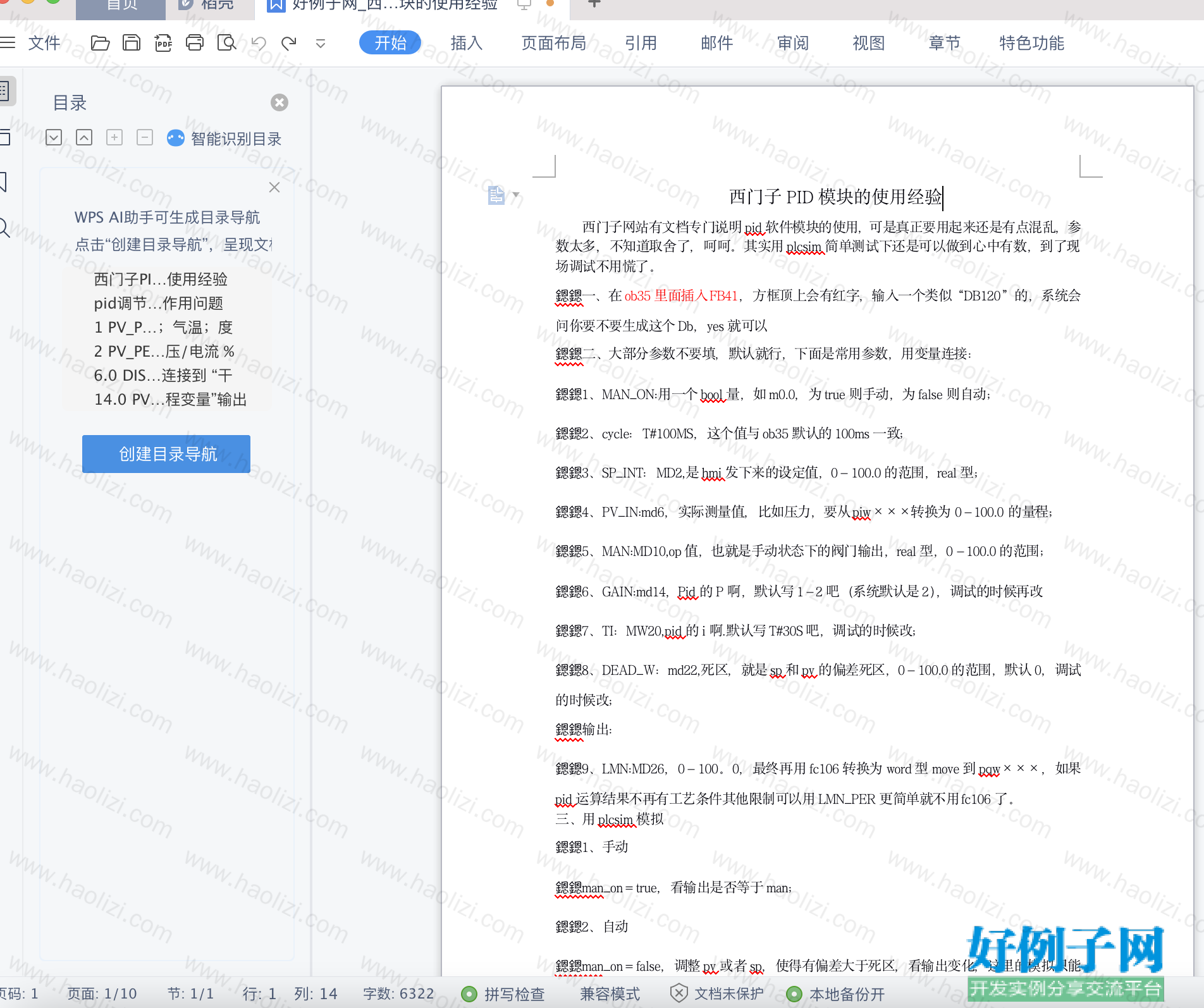Image resolution: width=1204 pixels, height=1008 pixels.
Task: Open the bookmark sidebar icon
Action: (4, 182)
